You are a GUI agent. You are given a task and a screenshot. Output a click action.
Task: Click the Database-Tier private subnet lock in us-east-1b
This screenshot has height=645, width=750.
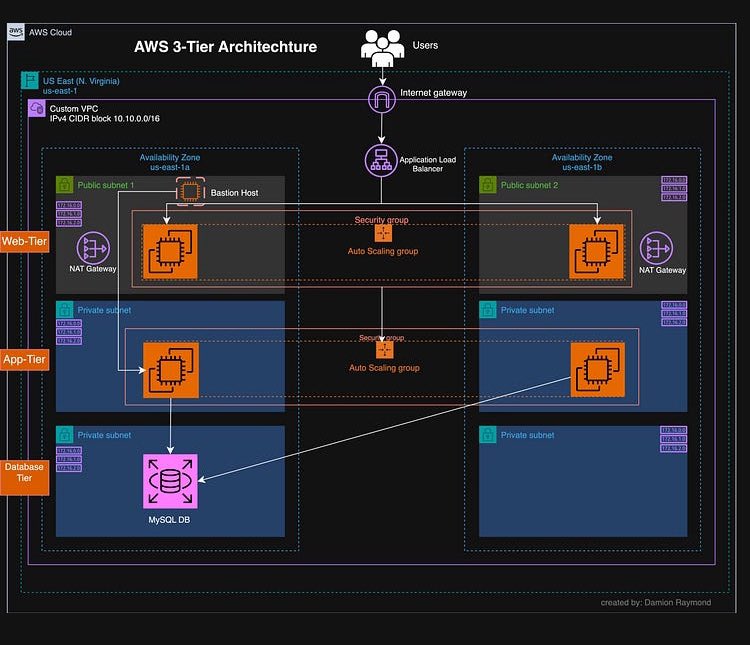[488, 434]
